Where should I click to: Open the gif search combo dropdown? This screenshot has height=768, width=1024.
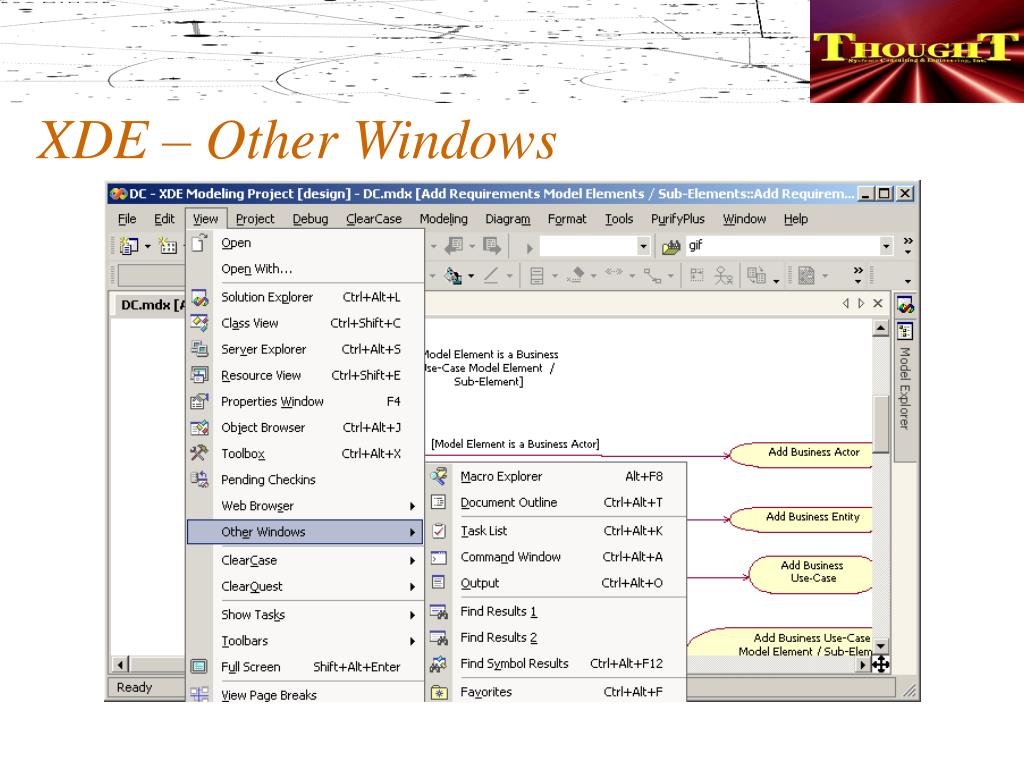point(886,246)
